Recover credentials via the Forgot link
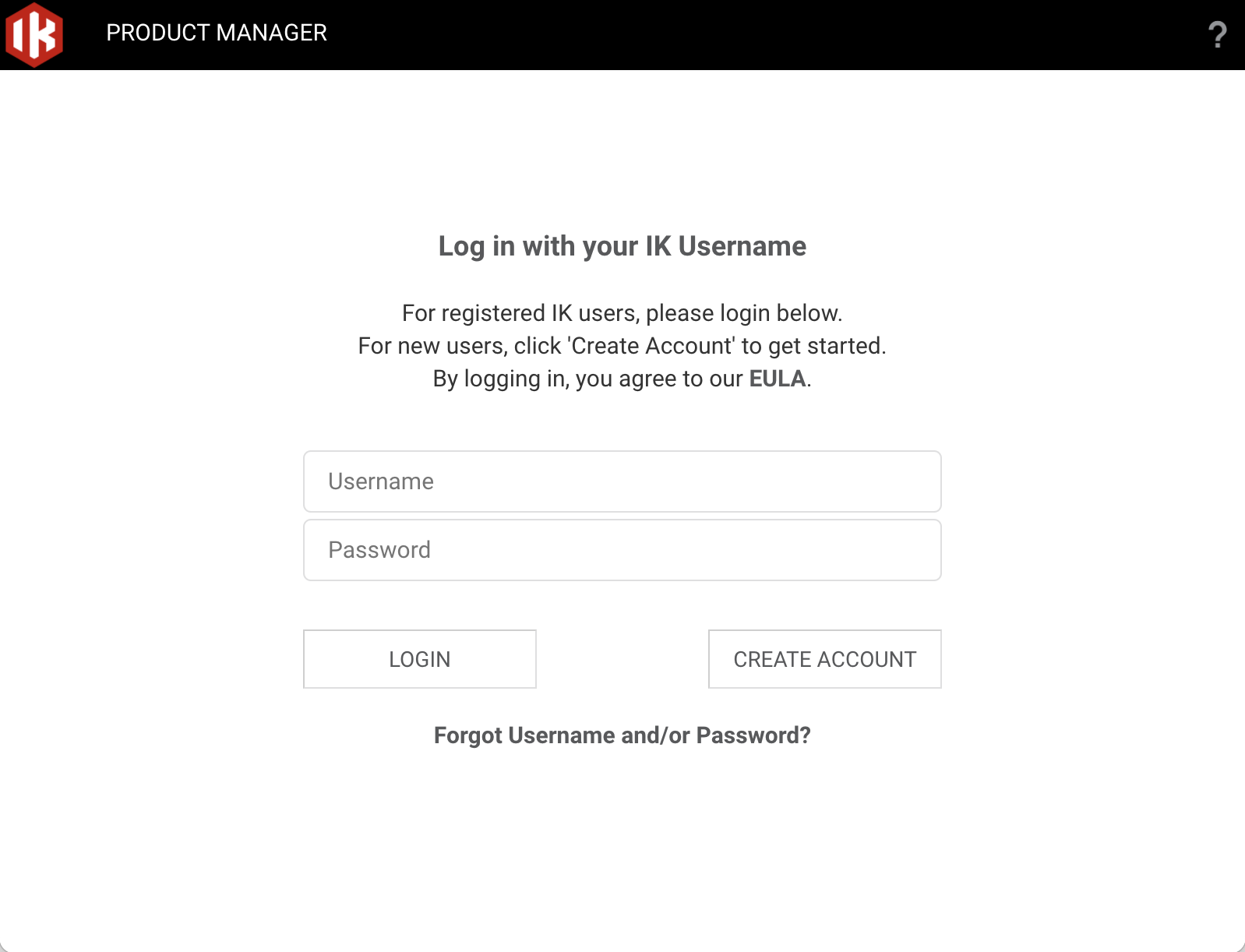Viewport: 1245px width, 952px height. click(x=622, y=735)
